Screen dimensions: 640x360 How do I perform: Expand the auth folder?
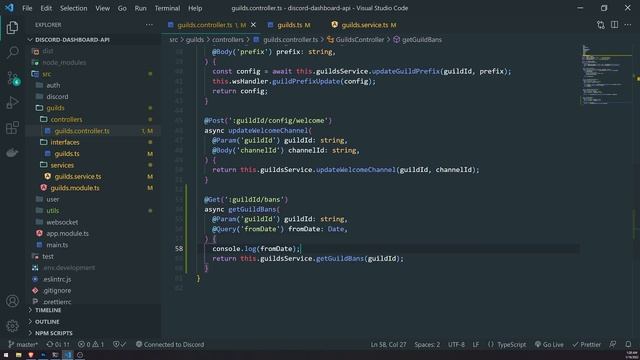tap(53, 85)
